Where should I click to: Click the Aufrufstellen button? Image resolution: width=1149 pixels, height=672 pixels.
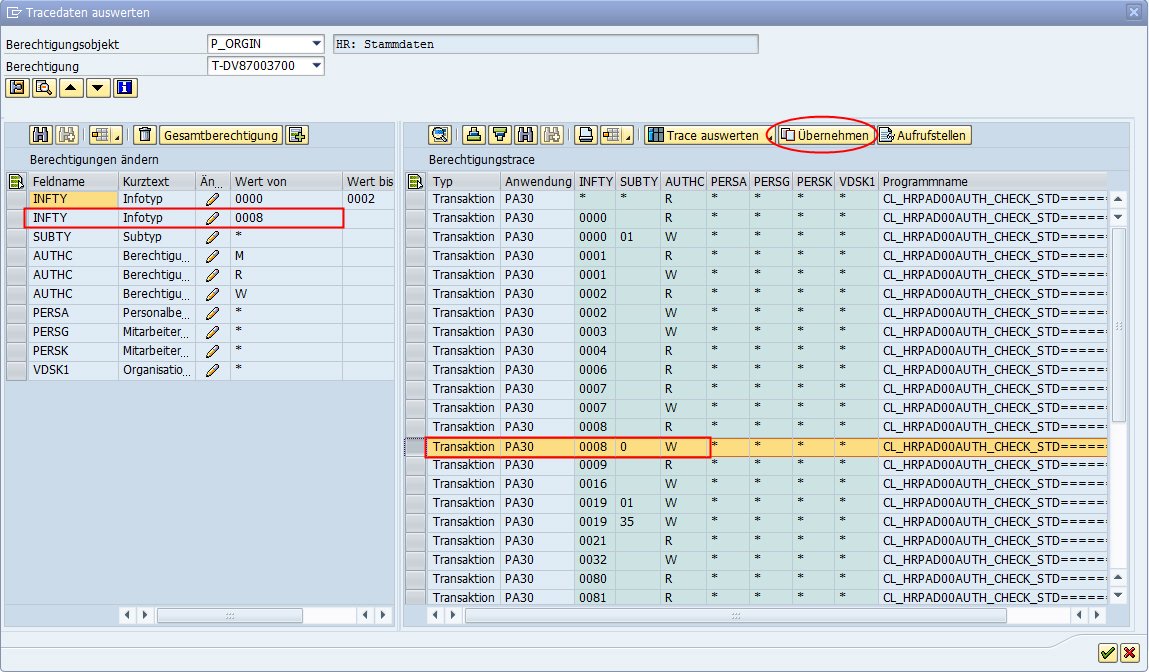click(x=925, y=135)
